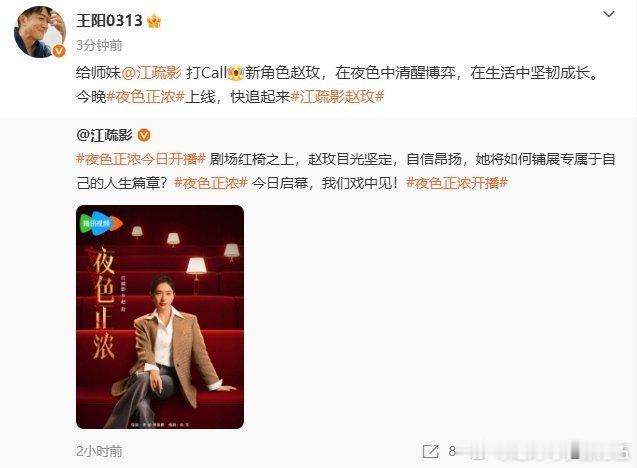Open the @江疏影 mention in post text

[x=151, y=73]
